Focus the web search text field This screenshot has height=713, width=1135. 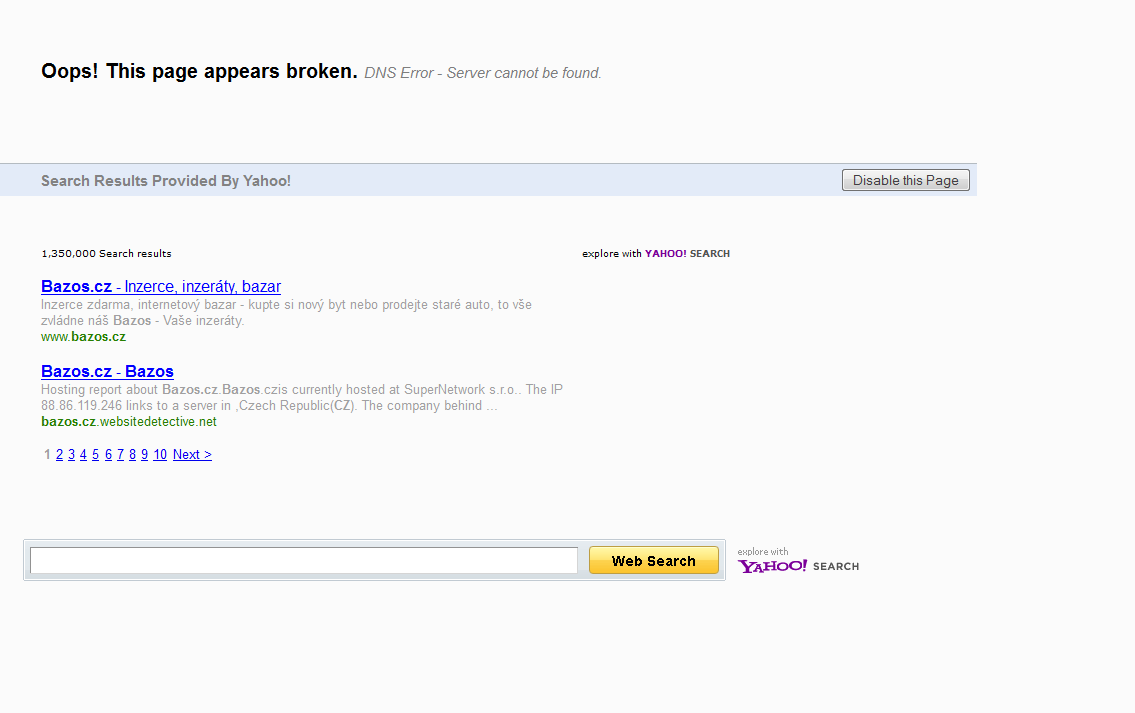click(x=304, y=560)
